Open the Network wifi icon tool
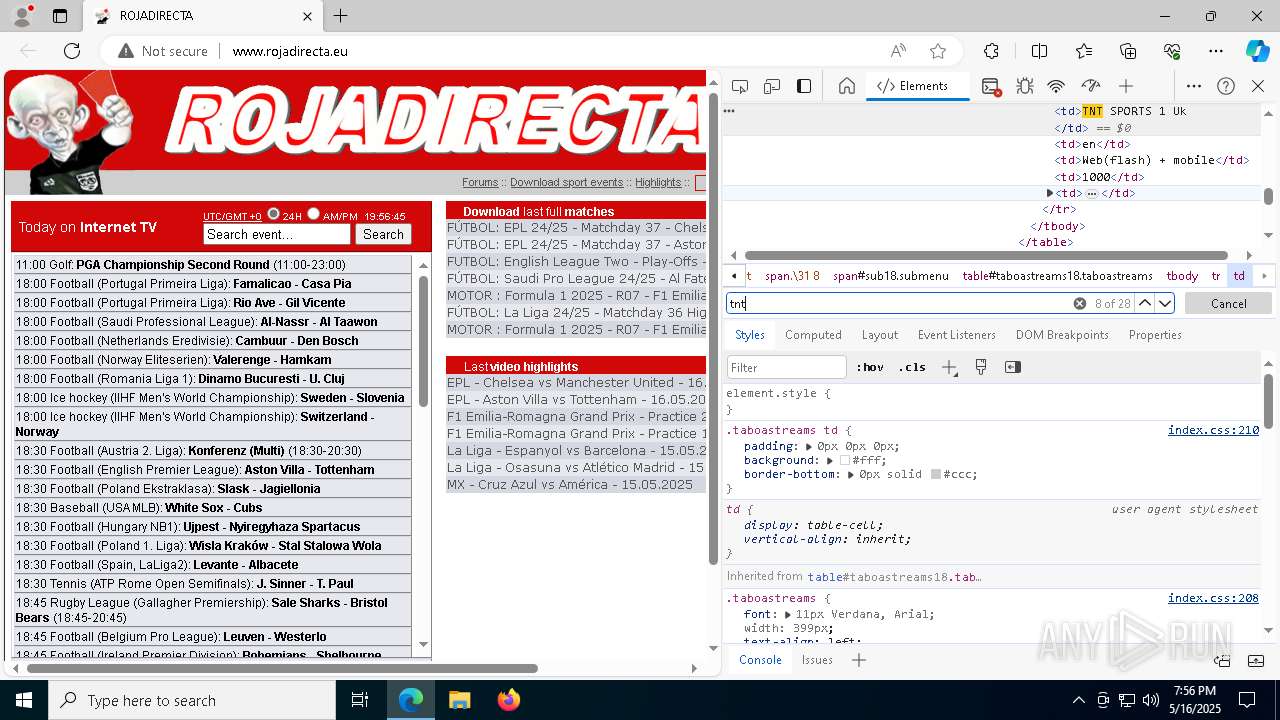Screen dimensions: 1280x720 (1056, 86)
